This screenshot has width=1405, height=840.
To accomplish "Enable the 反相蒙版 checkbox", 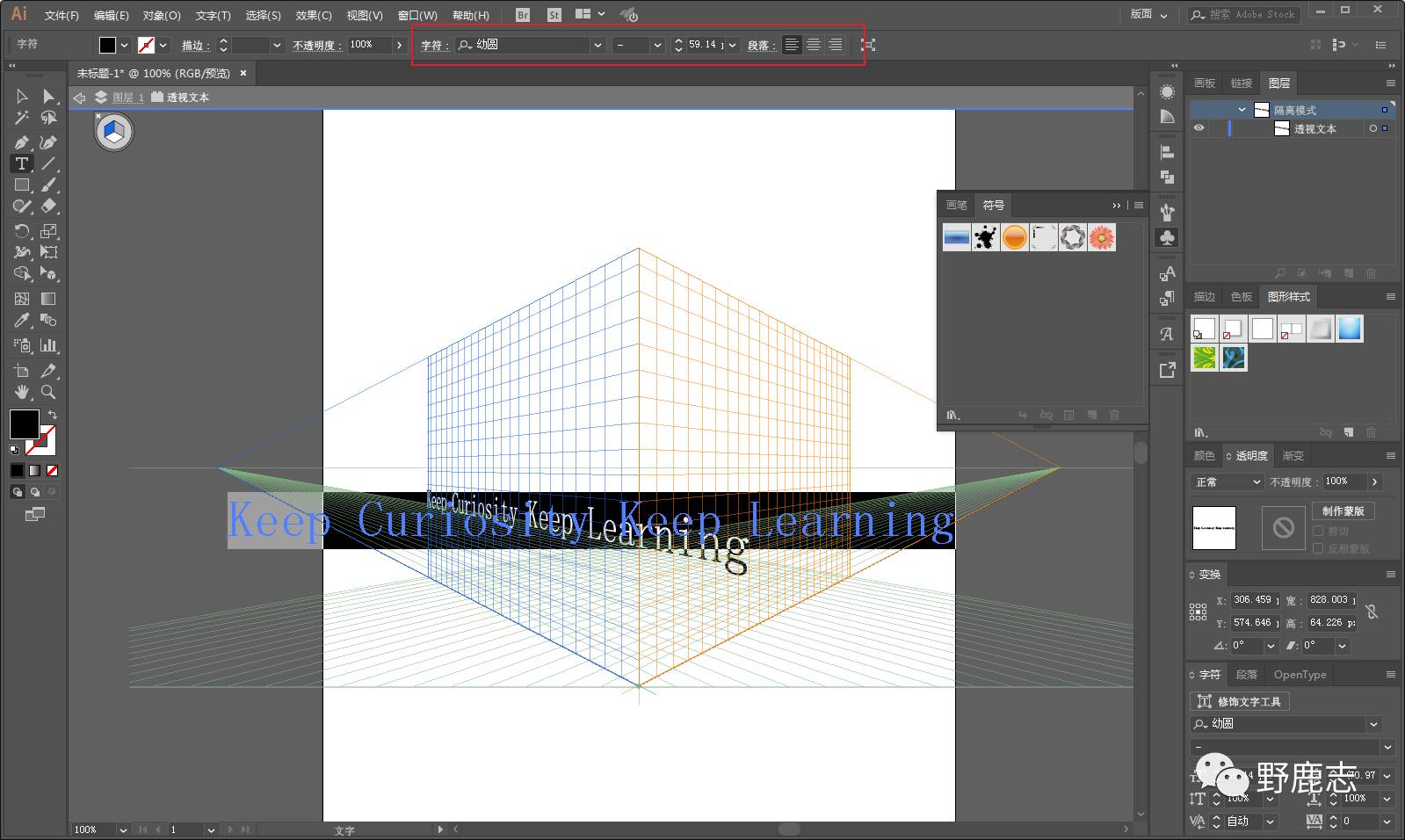I will click(x=1318, y=548).
